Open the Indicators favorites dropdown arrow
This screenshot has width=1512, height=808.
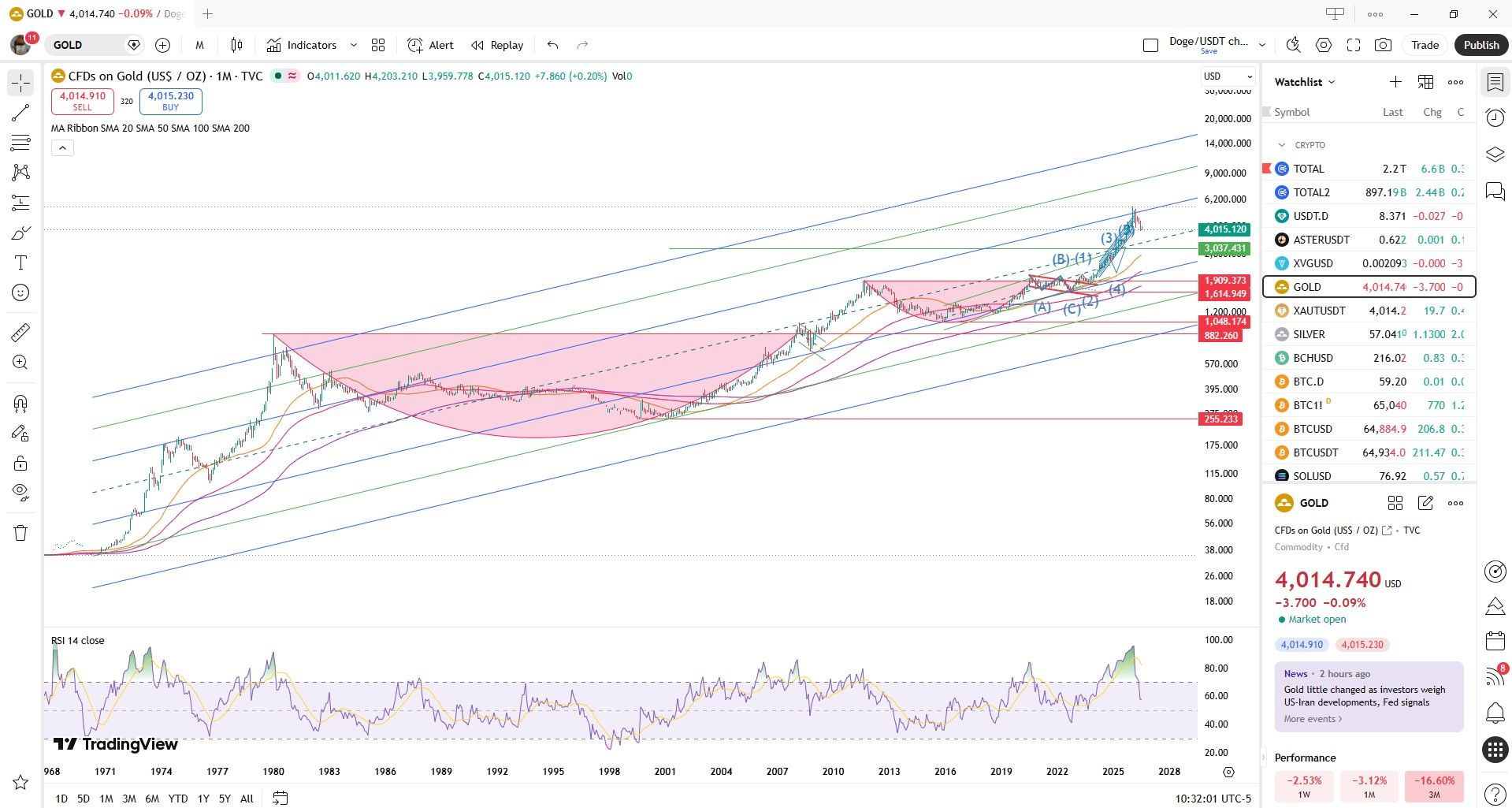pos(353,45)
